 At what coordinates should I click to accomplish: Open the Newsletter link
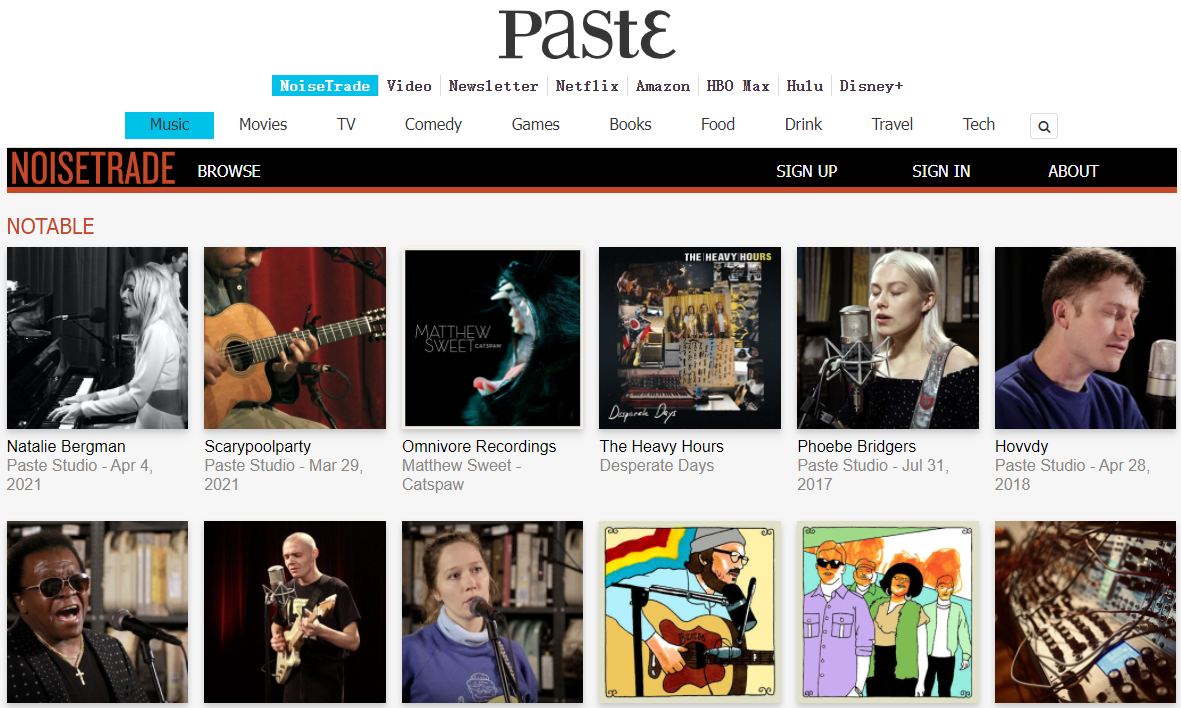pos(493,86)
